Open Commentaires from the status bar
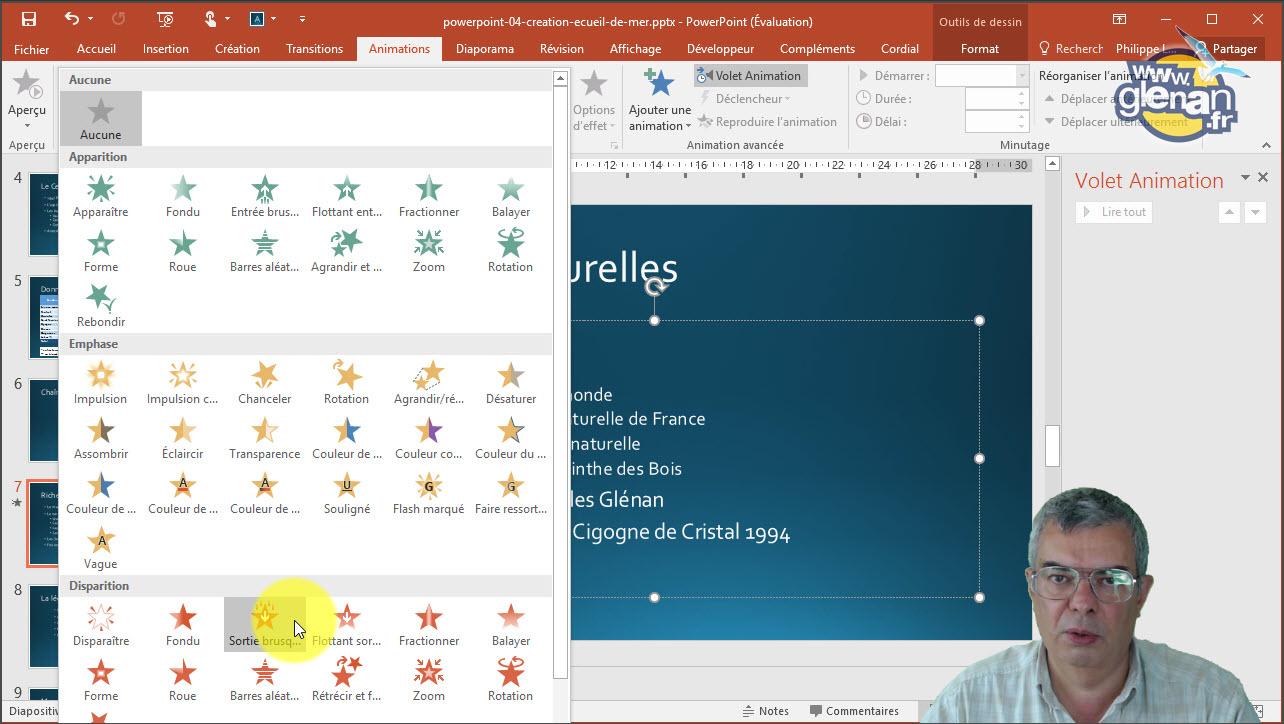Screen dimensions: 1284x724 pos(852,711)
